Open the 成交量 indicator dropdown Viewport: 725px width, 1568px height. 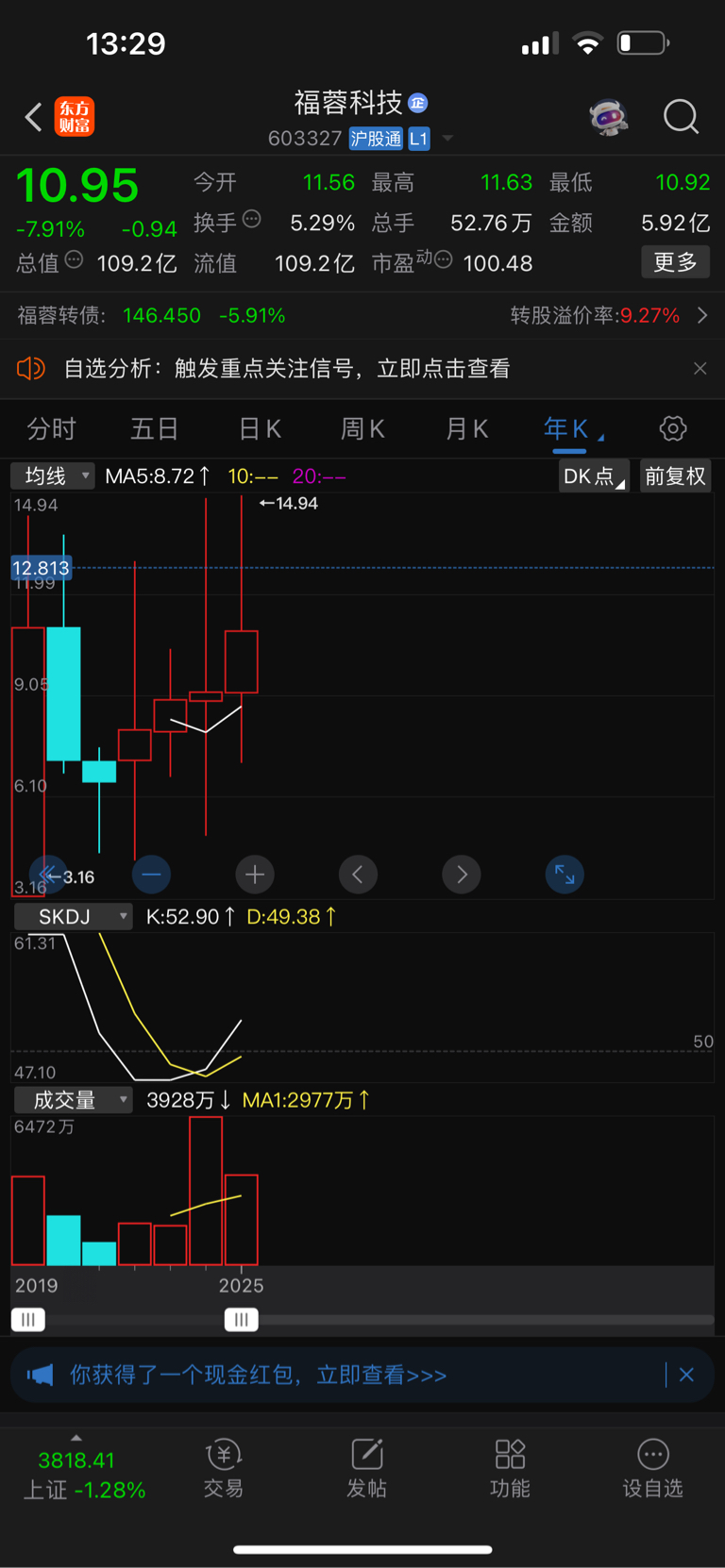pos(73,1100)
